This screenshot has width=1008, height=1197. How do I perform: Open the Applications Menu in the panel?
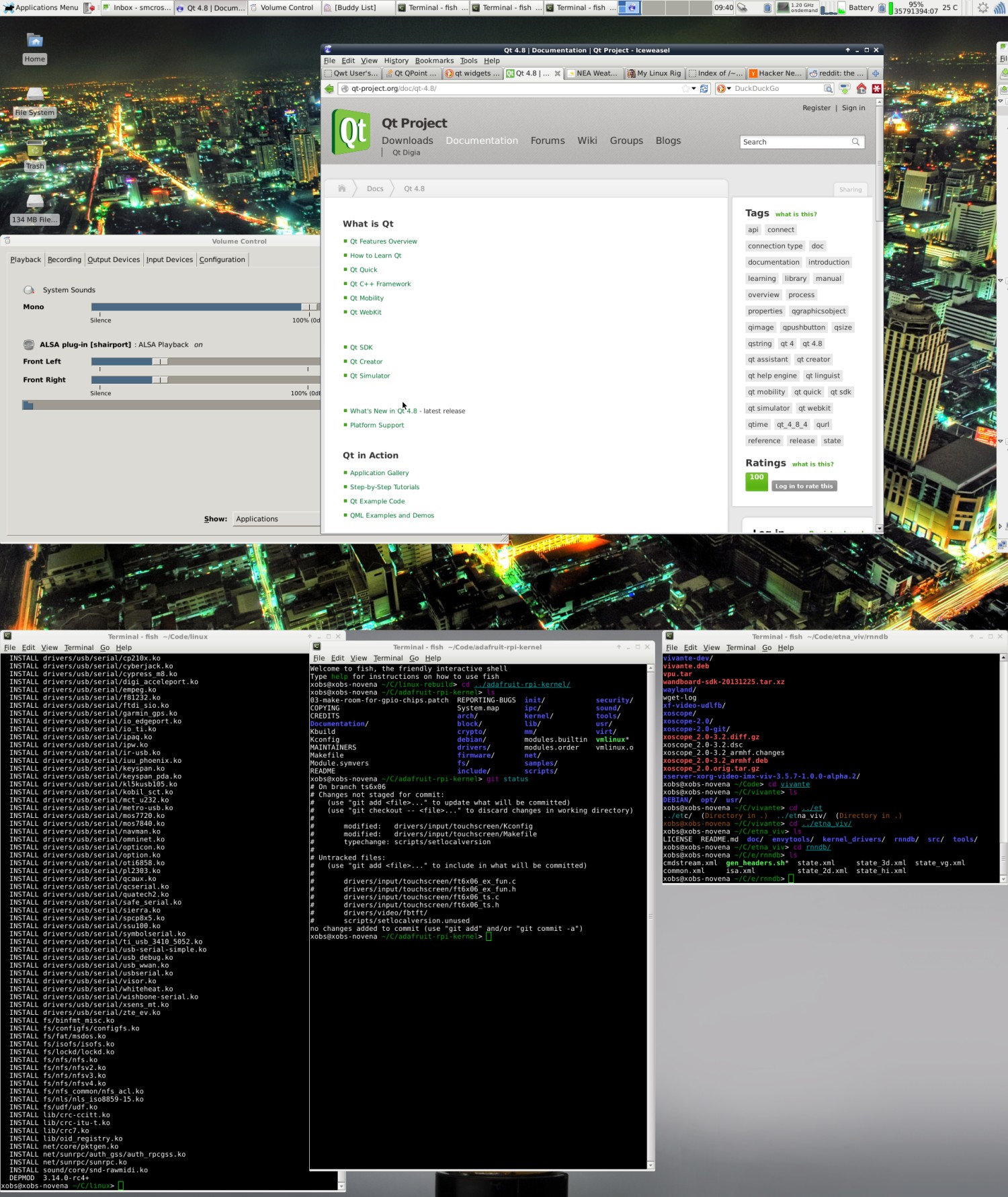pyautogui.click(x=40, y=8)
